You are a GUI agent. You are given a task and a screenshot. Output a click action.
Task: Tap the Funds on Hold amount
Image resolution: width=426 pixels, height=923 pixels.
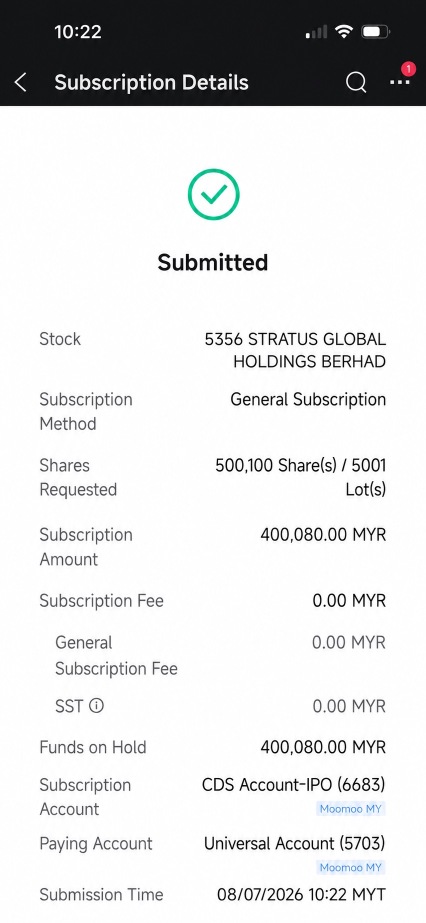[323, 748]
